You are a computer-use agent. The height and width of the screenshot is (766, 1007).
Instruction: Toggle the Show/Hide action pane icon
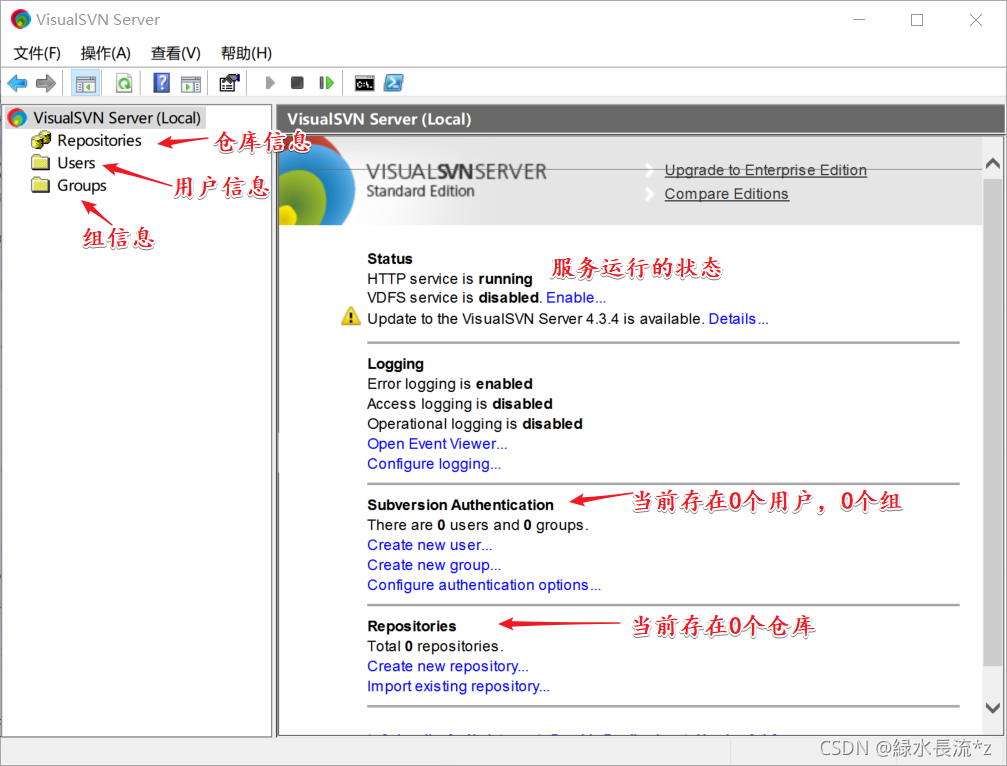[191, 83]
